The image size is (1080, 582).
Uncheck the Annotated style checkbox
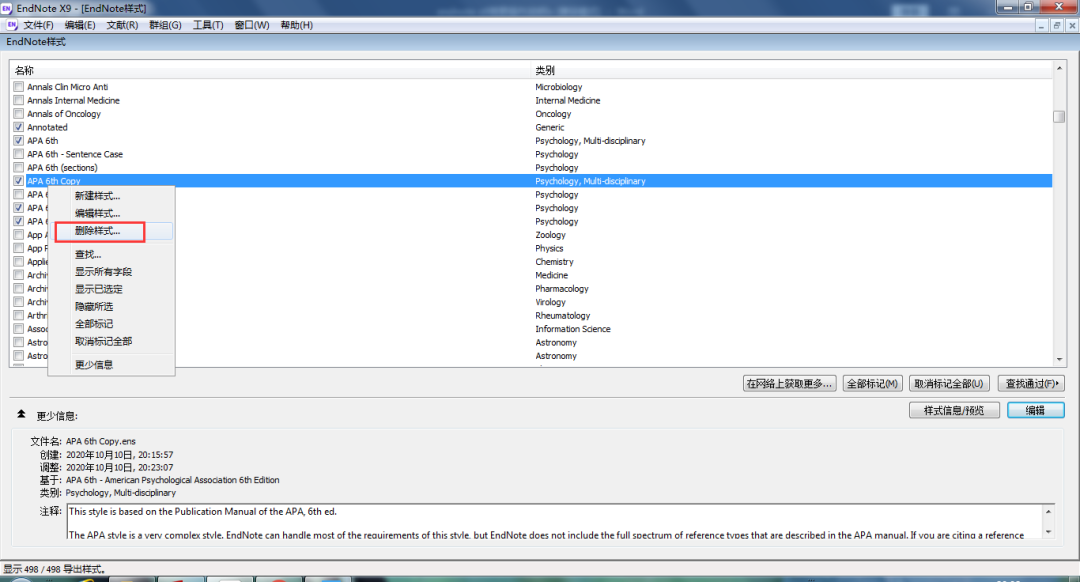(x=19, y=127)
